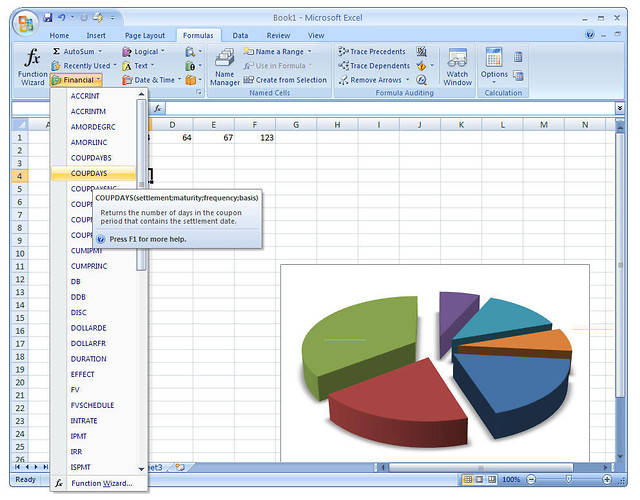Viewport: 640px width, 500px height.
Task: Expand the formula bar chevron
Action: point(620,109)
